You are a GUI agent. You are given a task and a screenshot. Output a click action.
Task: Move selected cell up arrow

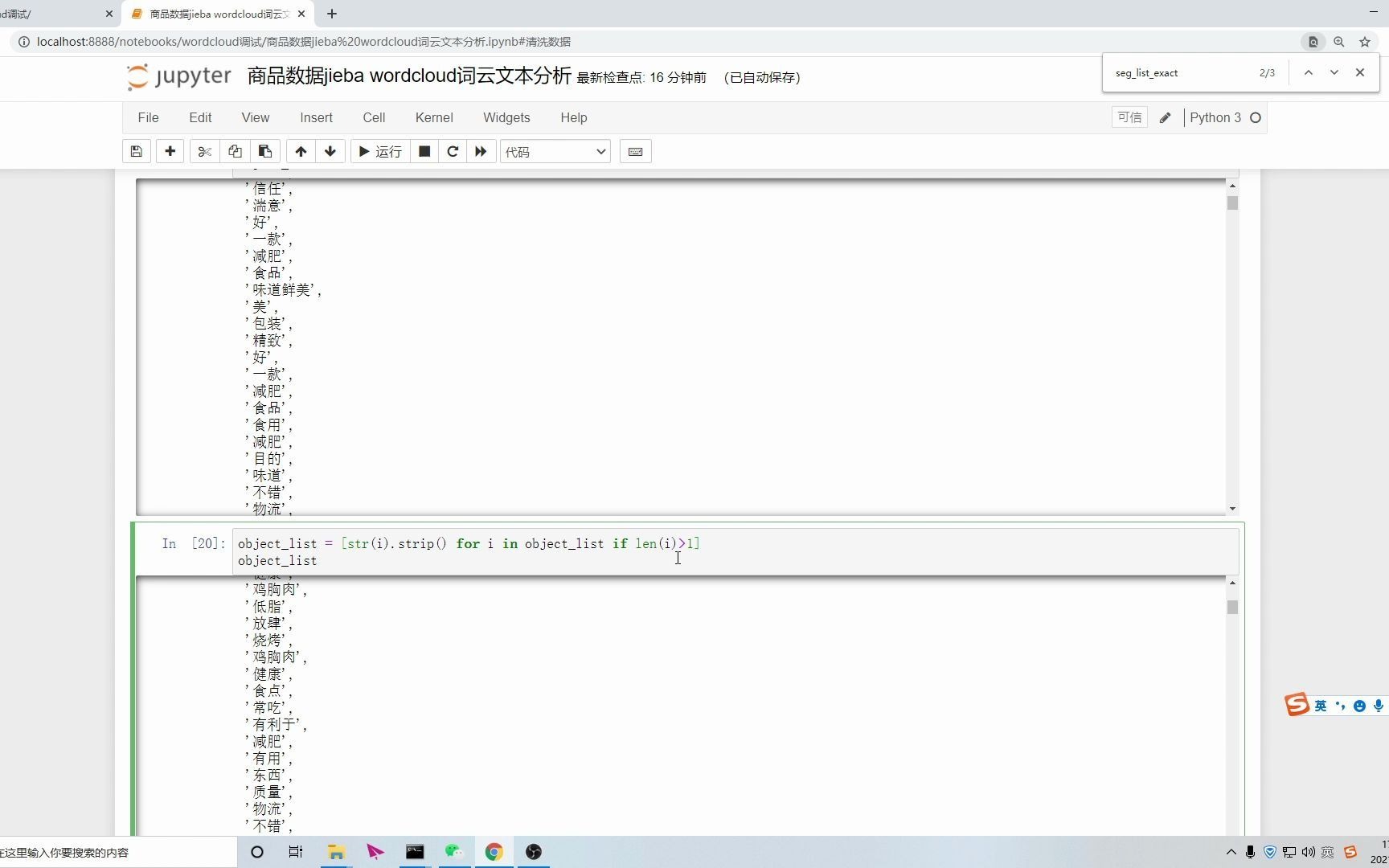tap(301, 152)
